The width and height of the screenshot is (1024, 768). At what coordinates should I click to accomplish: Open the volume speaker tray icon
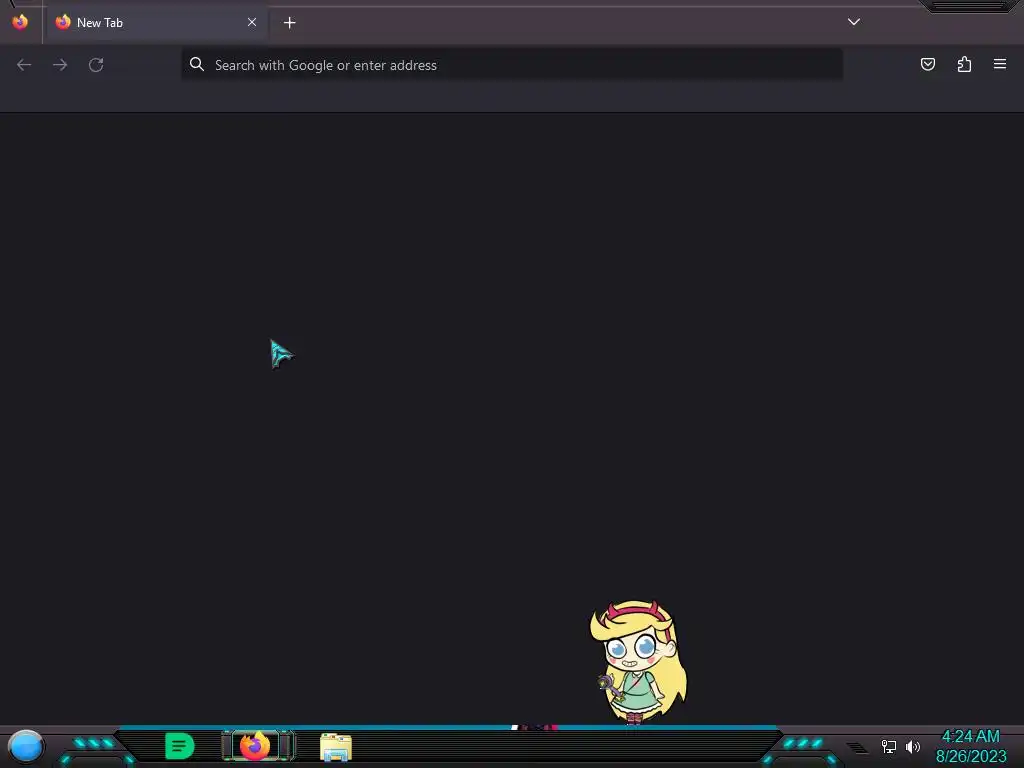click(912, 746)
